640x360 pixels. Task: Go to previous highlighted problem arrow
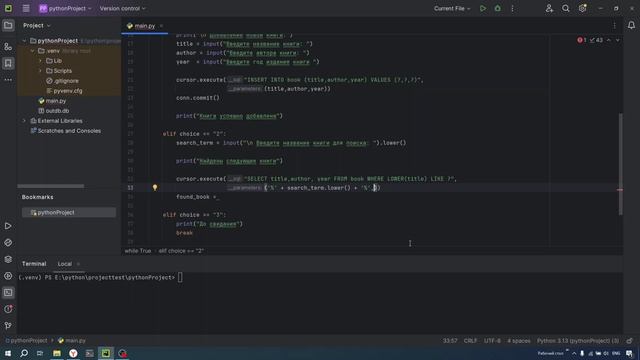point(609,40)
